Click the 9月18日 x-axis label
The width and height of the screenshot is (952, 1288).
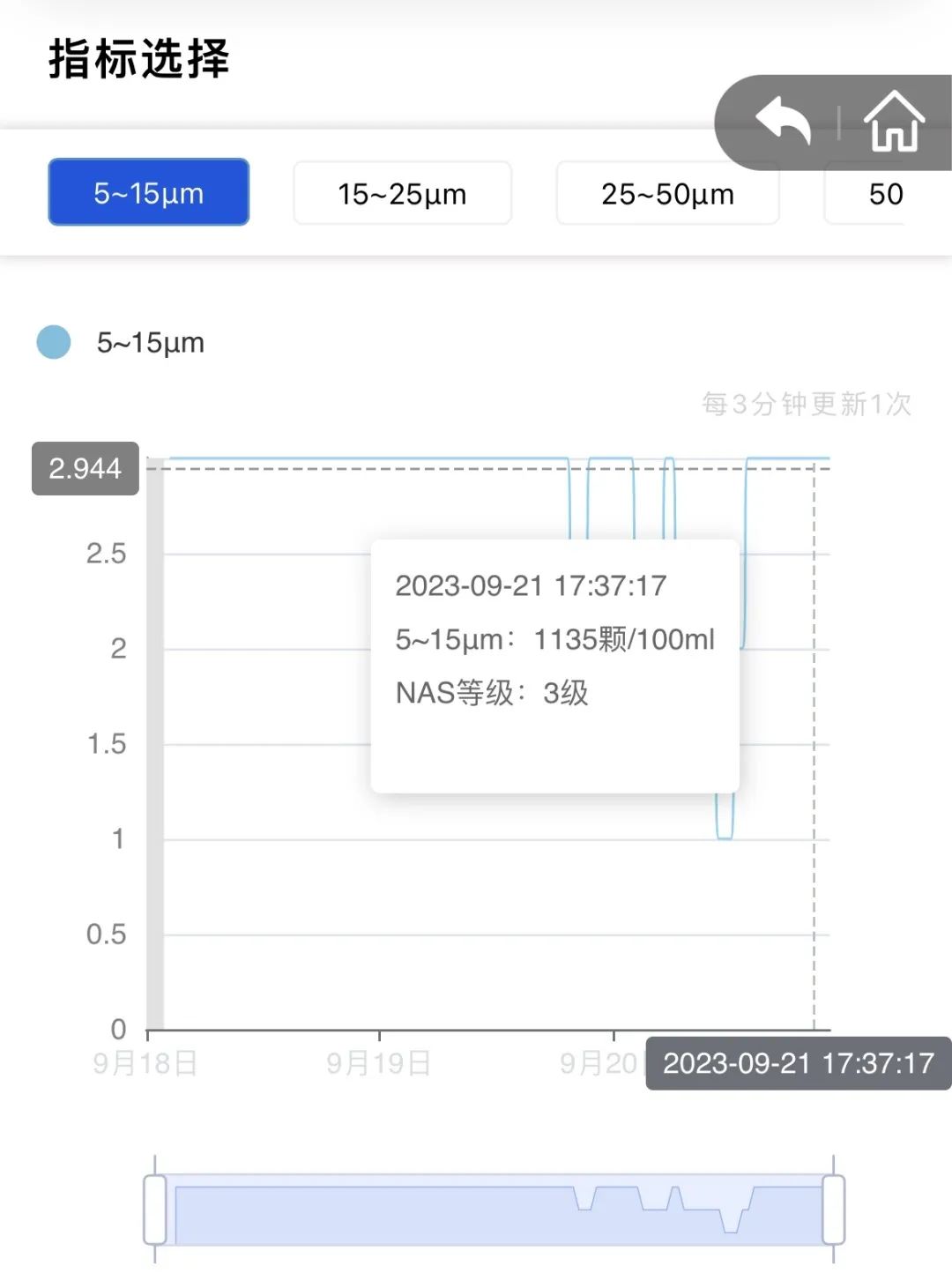(x=145, y=1063)
